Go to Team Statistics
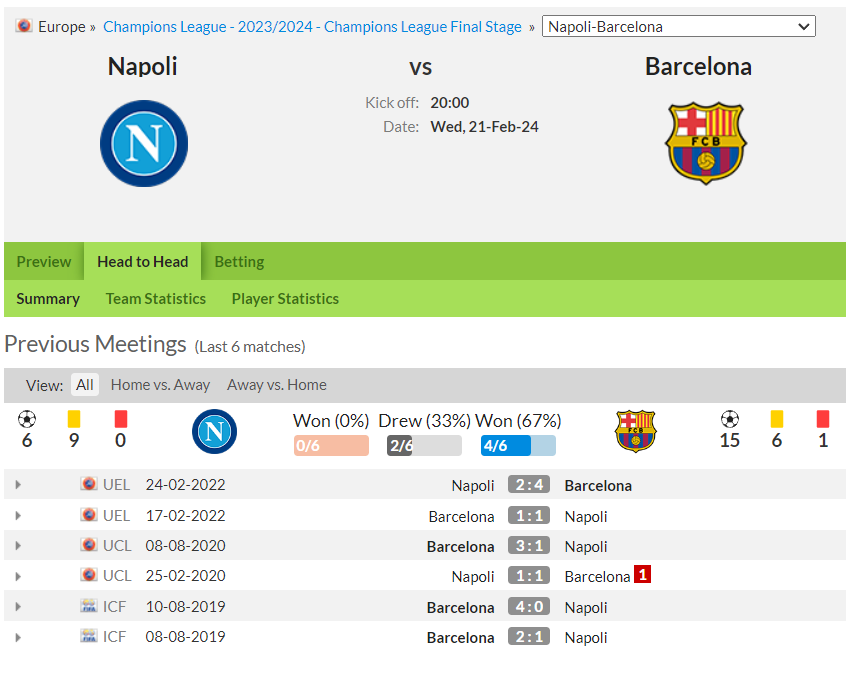This screenshot has width=849, height=681. point(156,299)
